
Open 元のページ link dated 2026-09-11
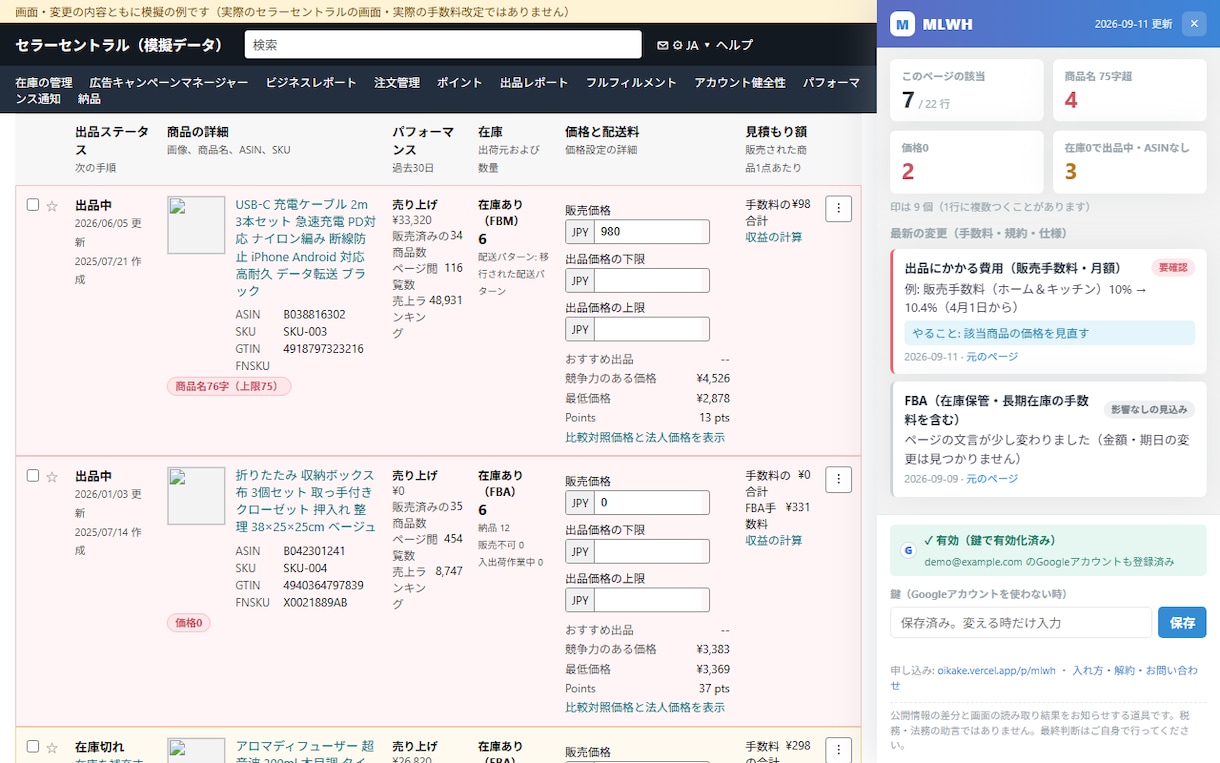point(992,357)
